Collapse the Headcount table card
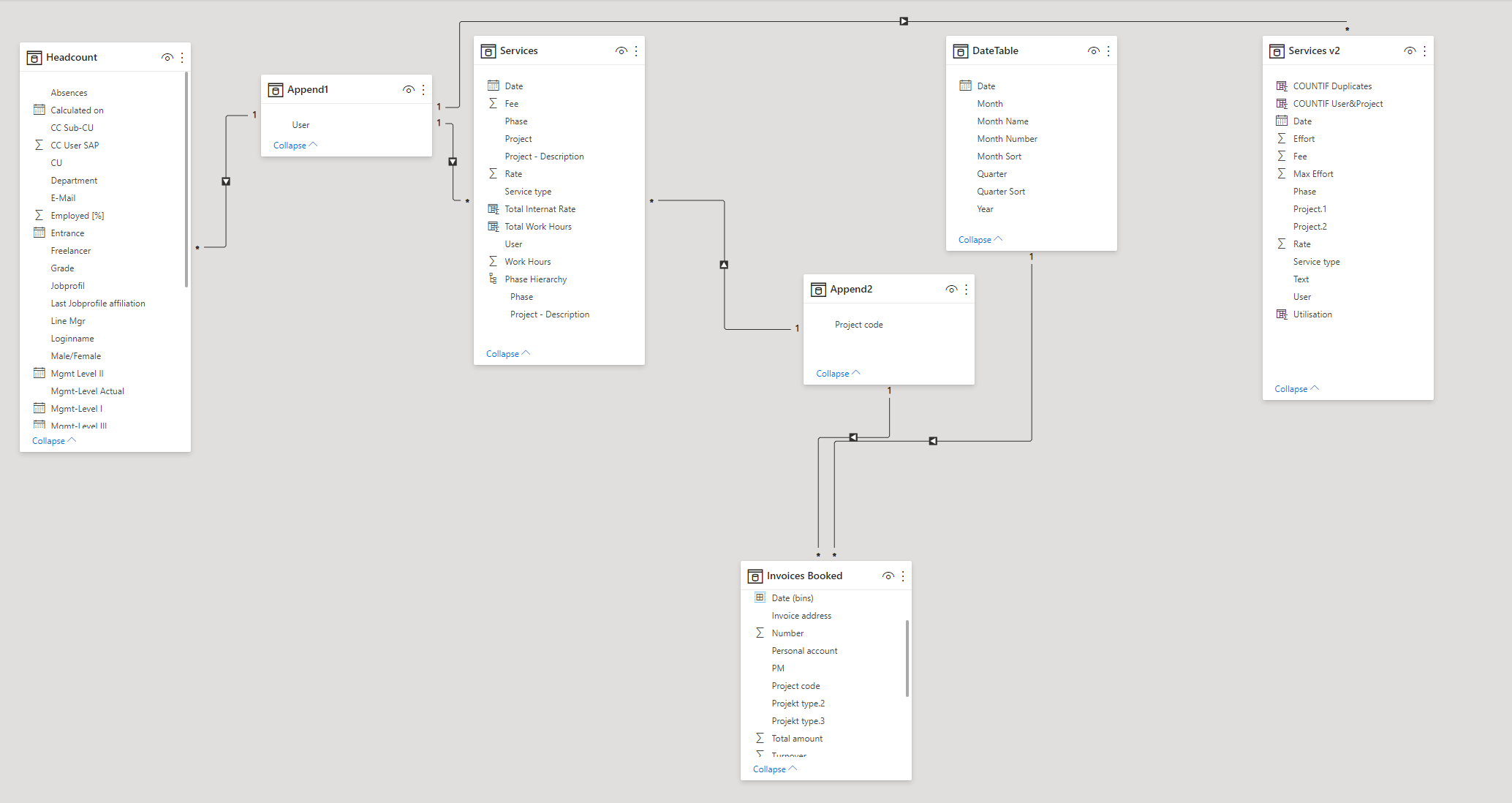Image resolution: width=1512 pixels, height=803 pixels. 53,441
